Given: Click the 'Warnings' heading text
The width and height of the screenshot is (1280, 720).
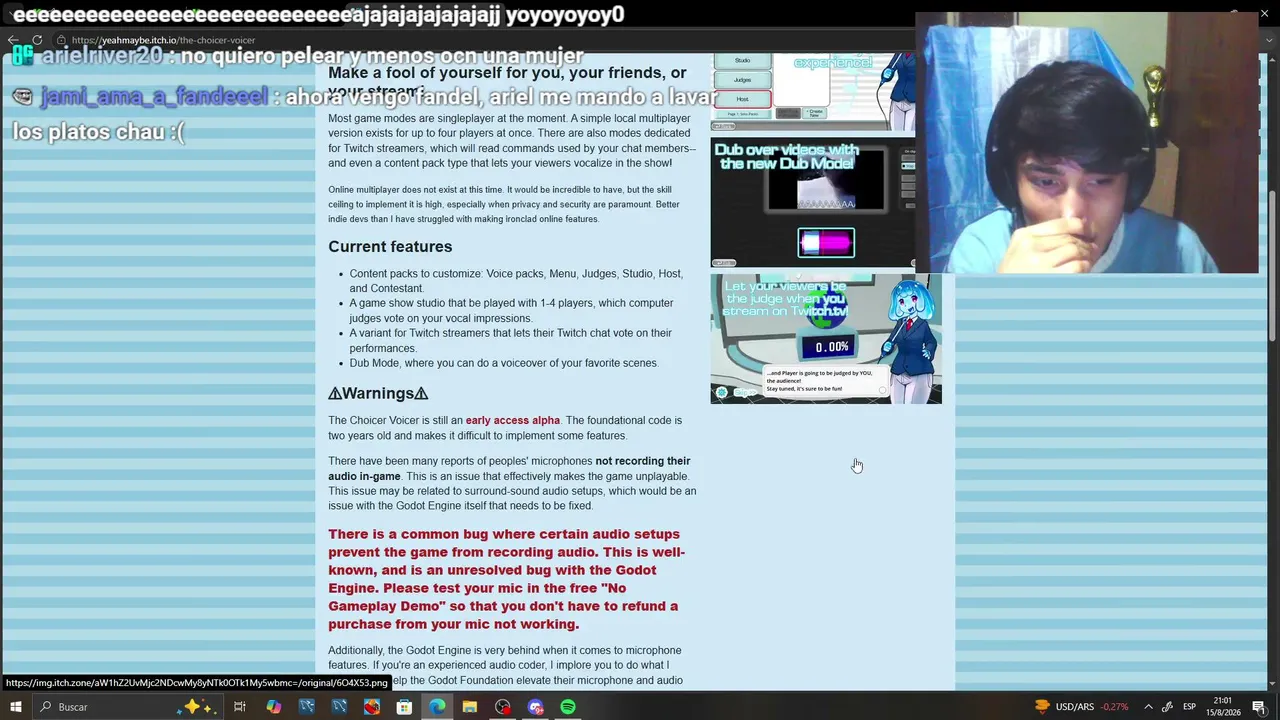Looking at the screenshot, I should point(378,394).
